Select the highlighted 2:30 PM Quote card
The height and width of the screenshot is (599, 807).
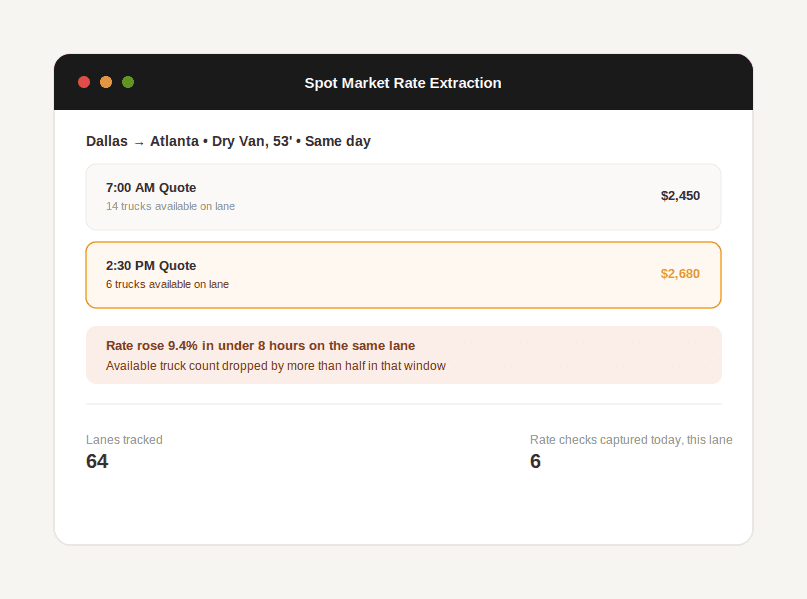tap(404, 275)
